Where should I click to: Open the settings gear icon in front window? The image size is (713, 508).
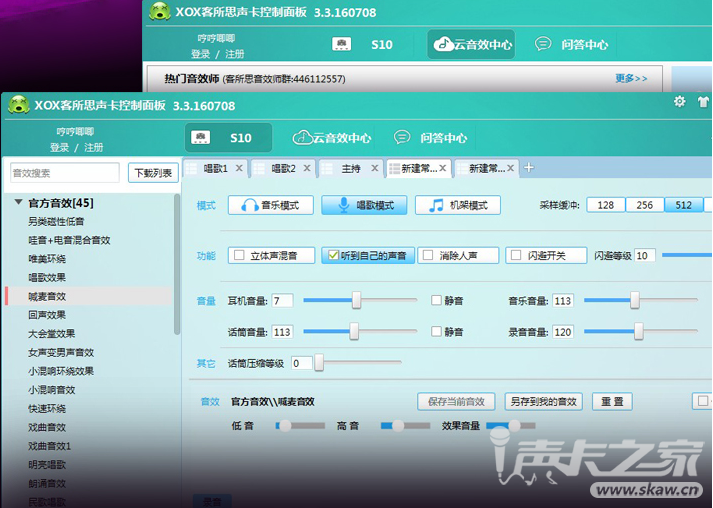(x=679, y=101)
